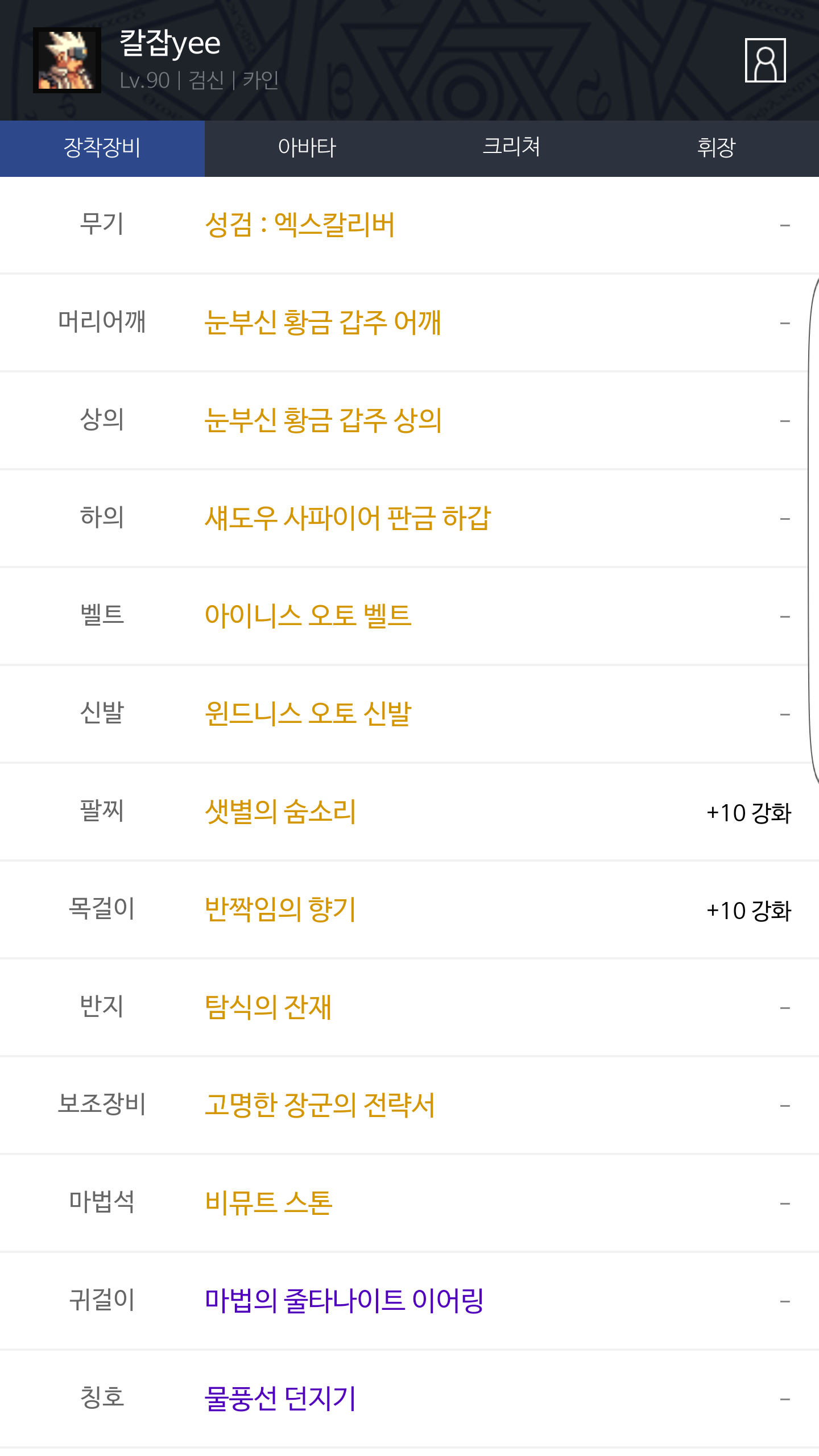
Task: Select the 장착장비 tab
Action: pyautogui.click(x=102, y=148)
